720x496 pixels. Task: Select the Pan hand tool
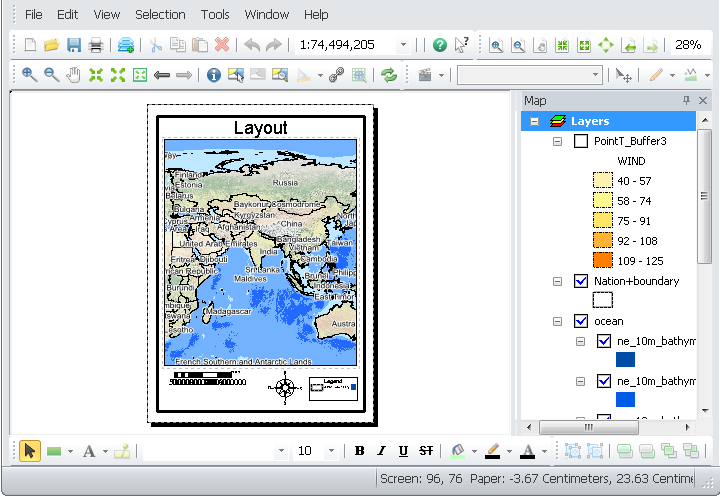click(x=73, y=75)
